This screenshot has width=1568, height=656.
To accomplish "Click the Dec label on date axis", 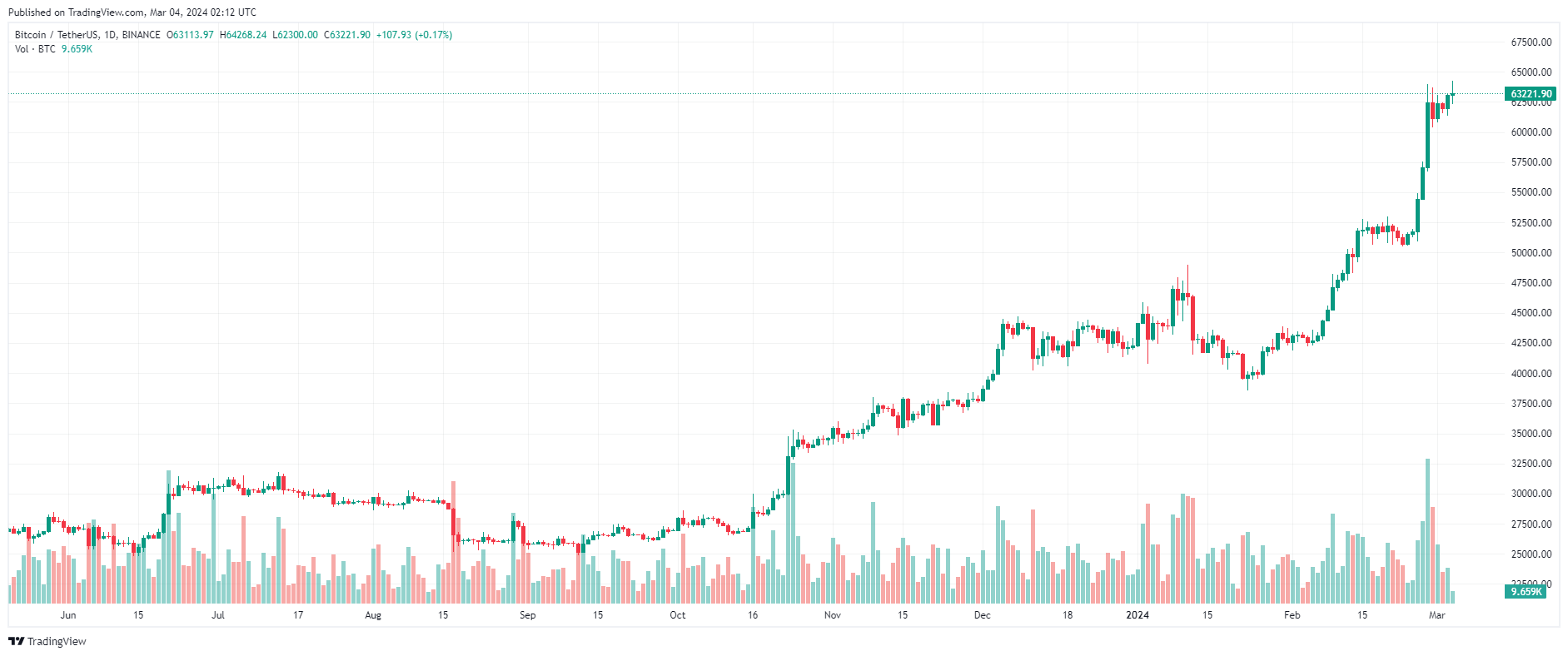I will click(x=983, y=615).
